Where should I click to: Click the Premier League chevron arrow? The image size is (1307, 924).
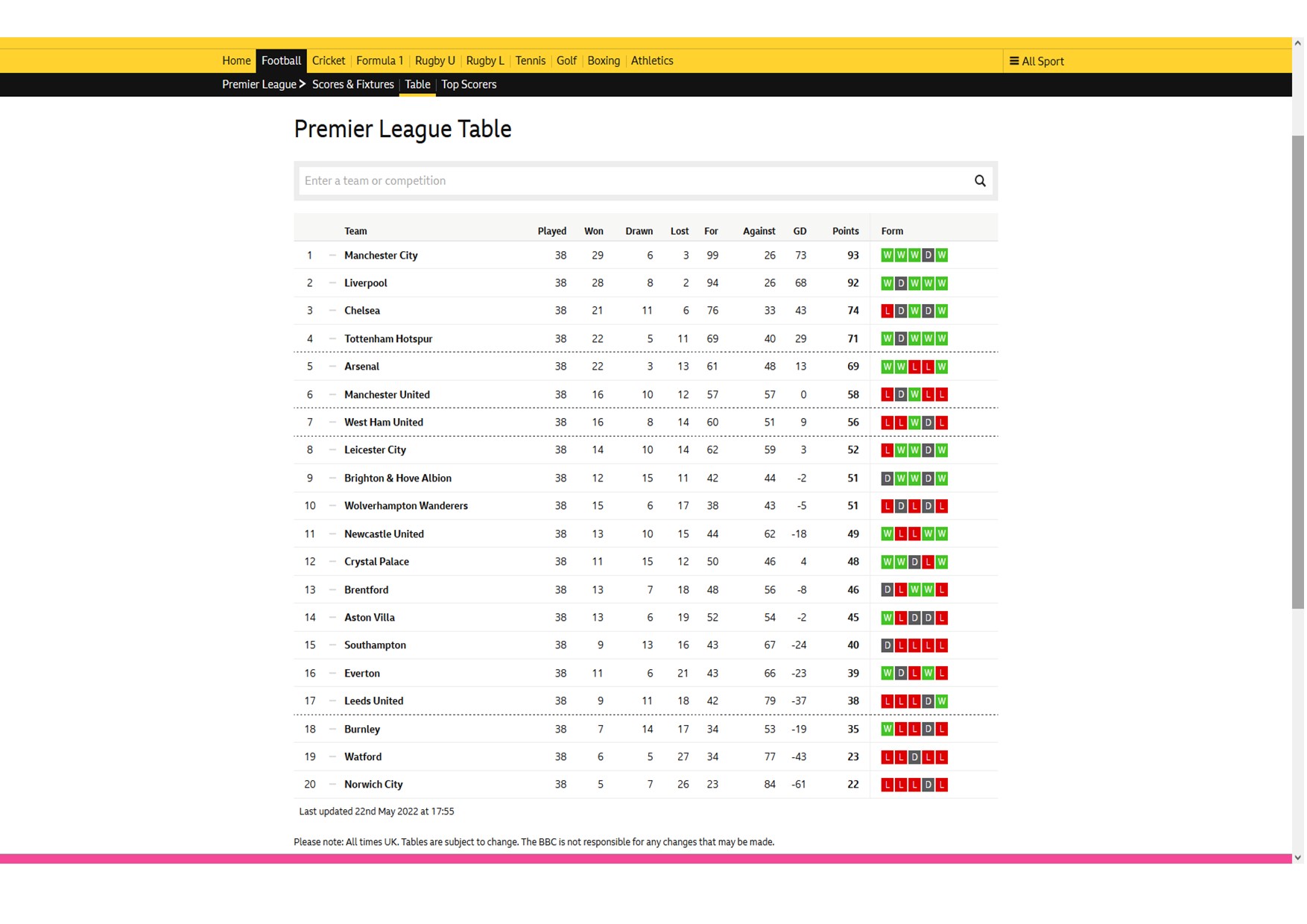point(303,84)
